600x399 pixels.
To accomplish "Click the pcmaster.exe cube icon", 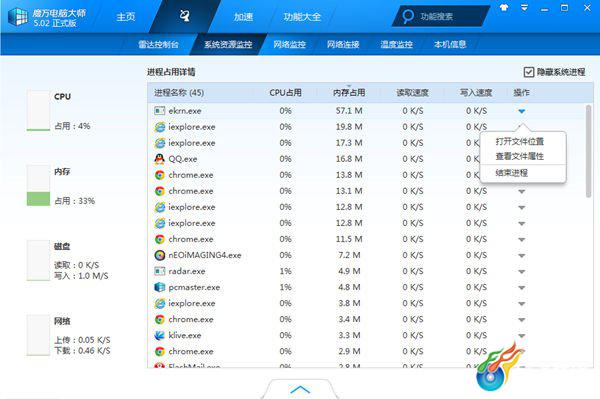I will click(x=159, y=287).
